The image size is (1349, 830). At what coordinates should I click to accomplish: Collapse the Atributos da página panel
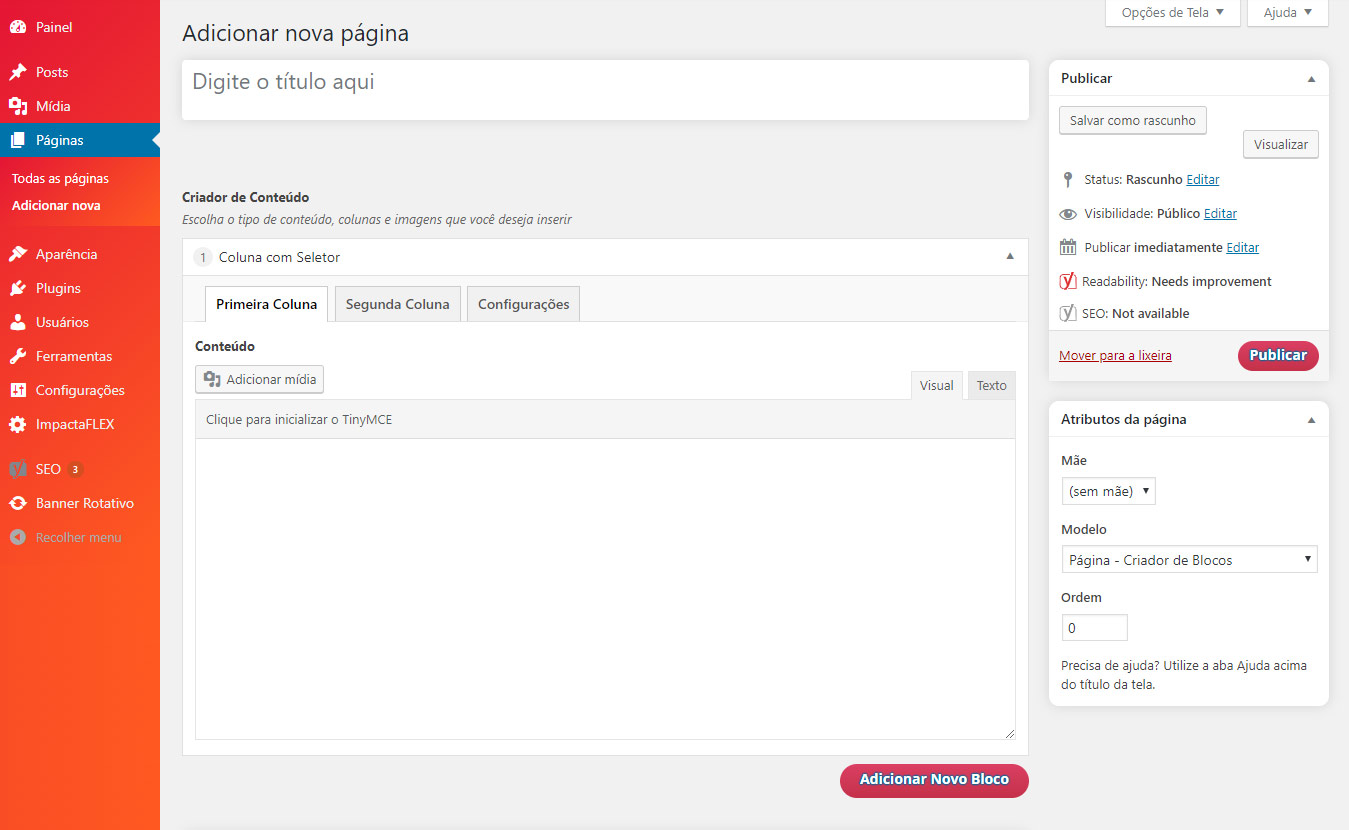[1311, 420]
